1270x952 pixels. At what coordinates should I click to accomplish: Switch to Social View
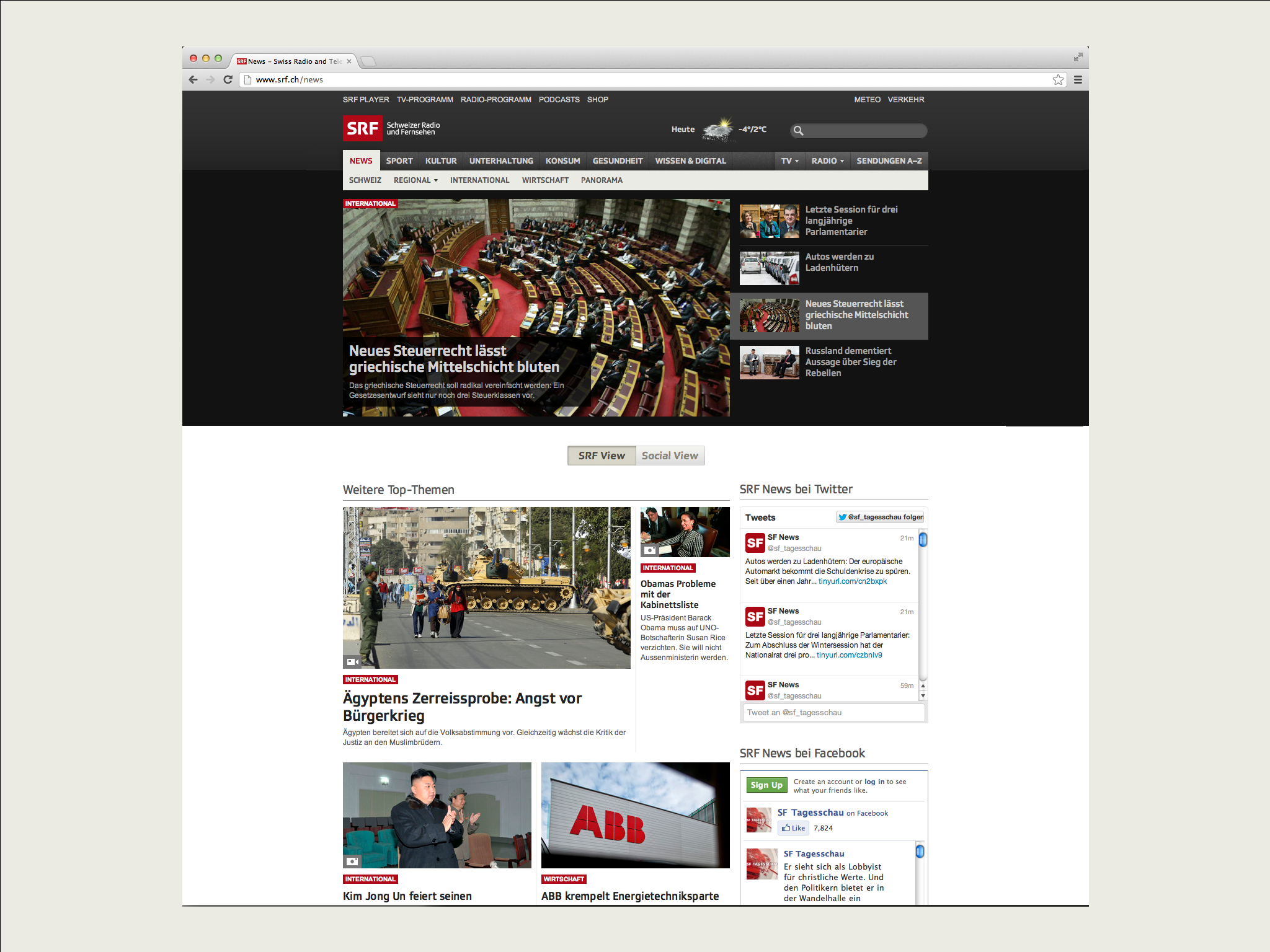click(x=670, y=456)
